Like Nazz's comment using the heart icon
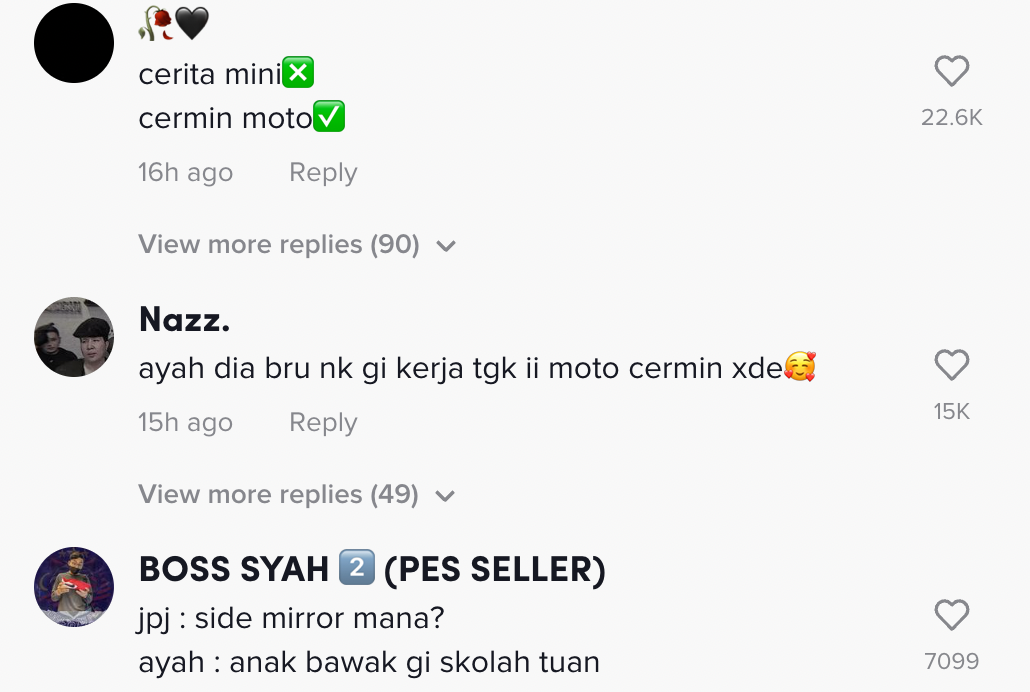Screen dimensions: 1030x692 (951, 366)
